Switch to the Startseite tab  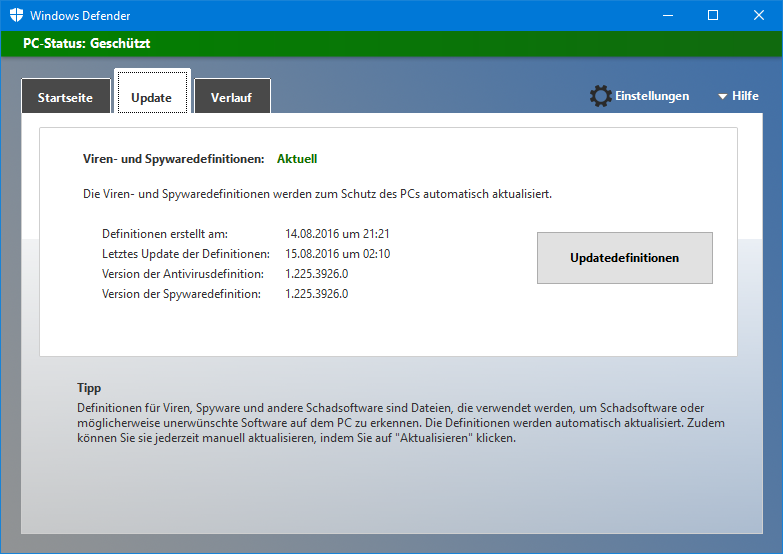[65, 96]
